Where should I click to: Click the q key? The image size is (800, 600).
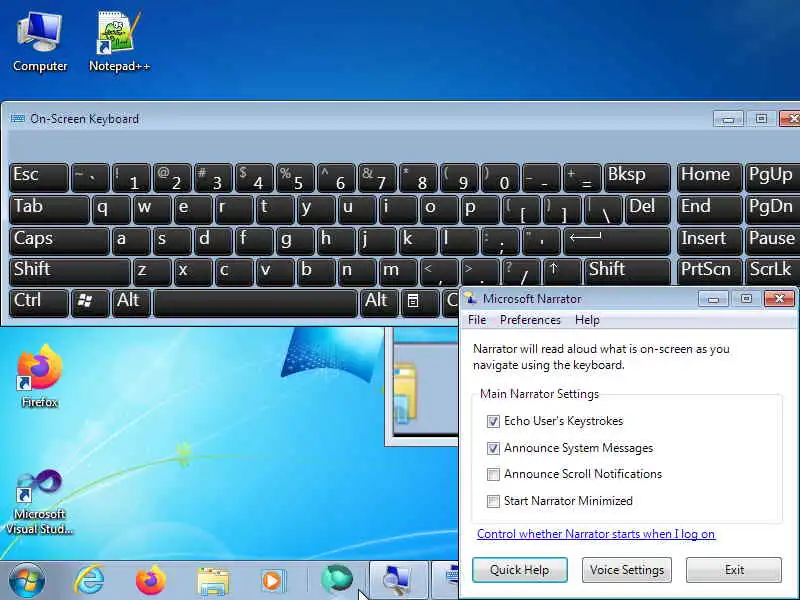(x=110, y=209)
